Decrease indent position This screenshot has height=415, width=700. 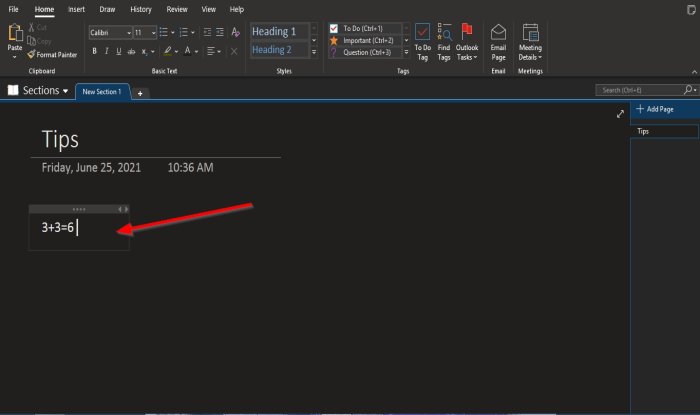pos(207,32)
